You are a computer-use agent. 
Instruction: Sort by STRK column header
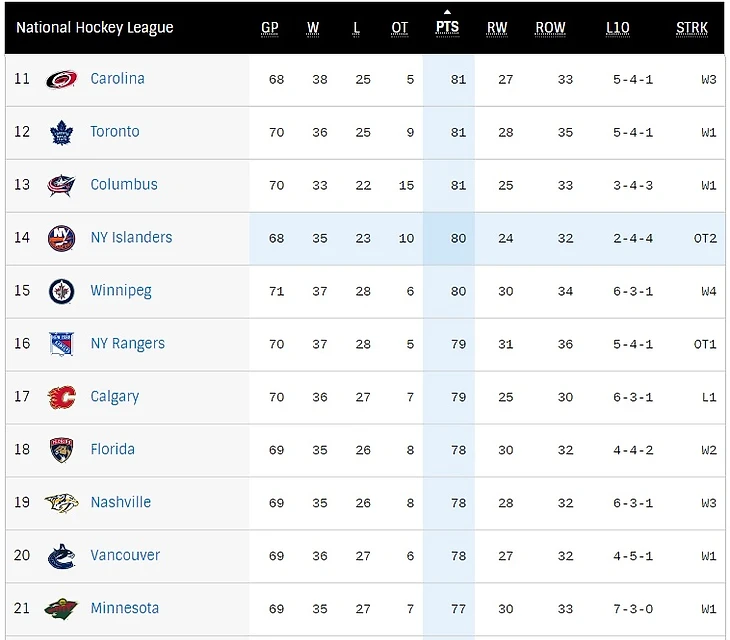coord(691,27)
